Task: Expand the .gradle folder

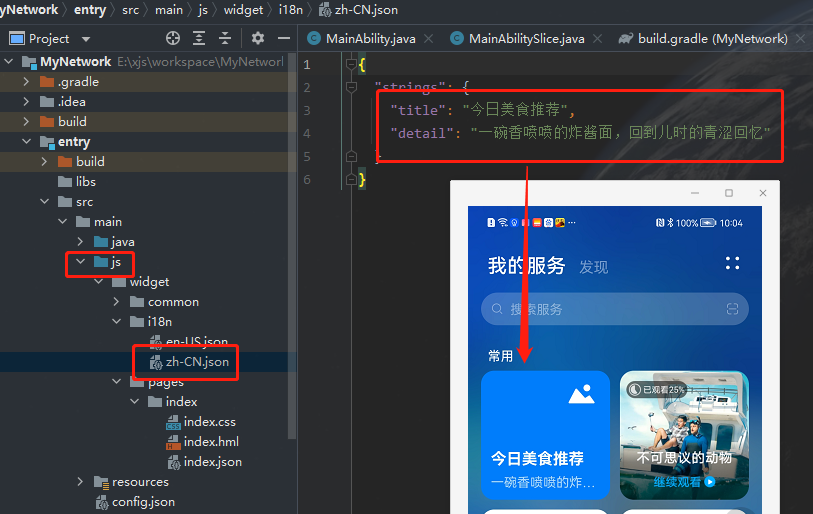Action: coord(26,81)
